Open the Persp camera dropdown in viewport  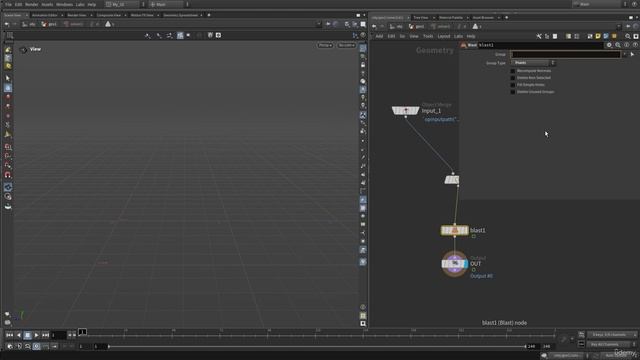325,45
